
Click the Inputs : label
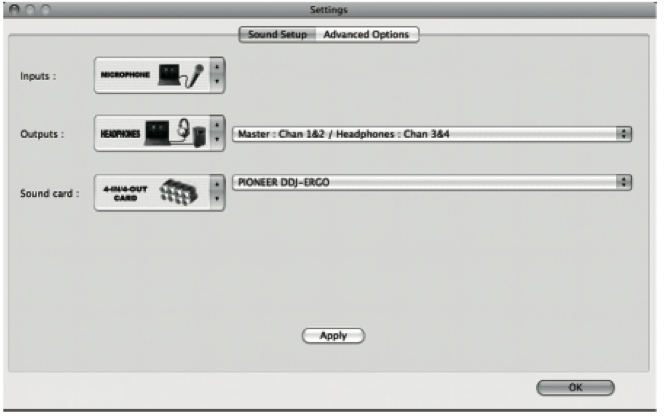[x=38, y=76]
